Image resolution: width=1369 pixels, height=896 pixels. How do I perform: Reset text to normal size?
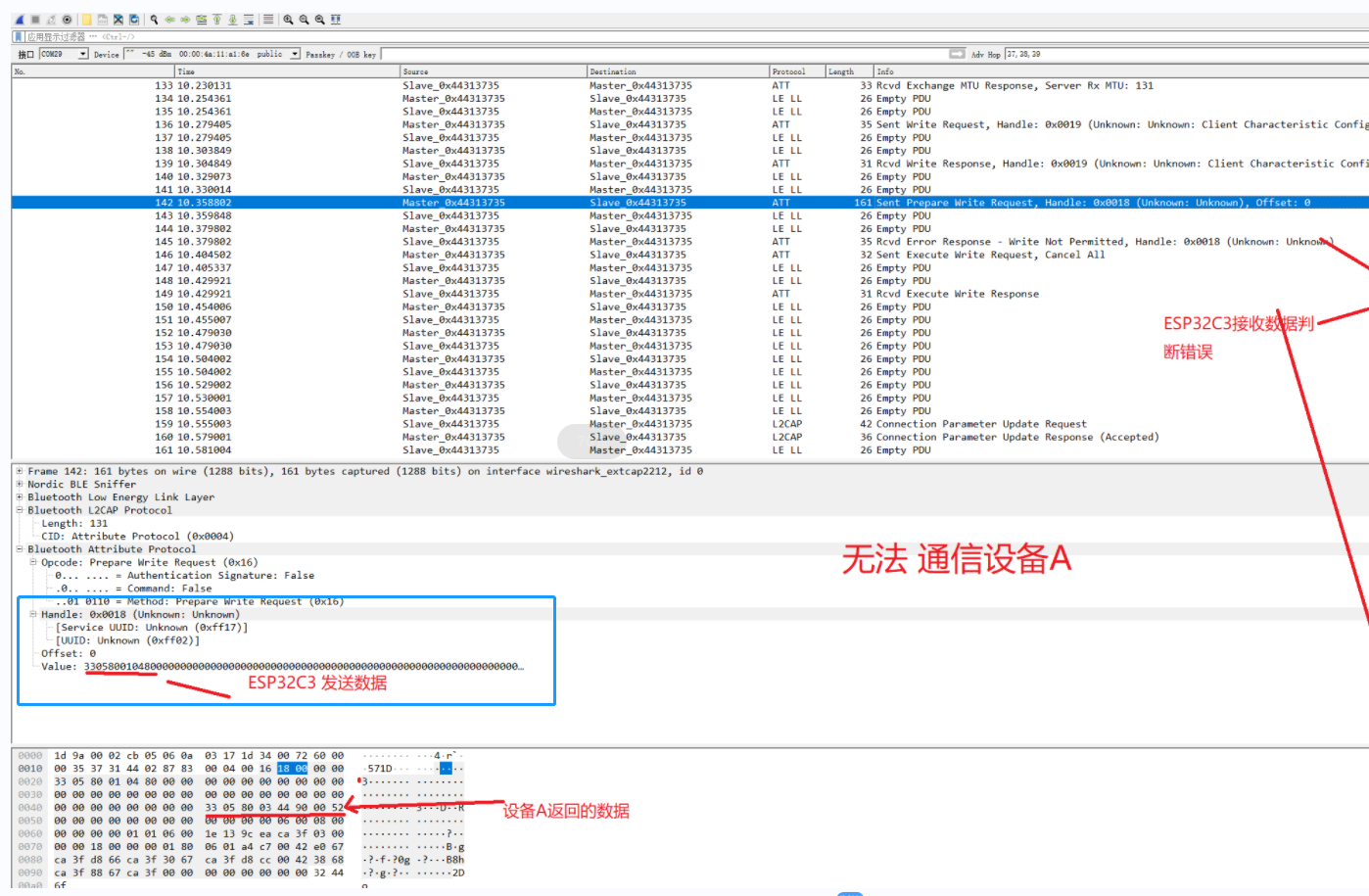point(319,20)
